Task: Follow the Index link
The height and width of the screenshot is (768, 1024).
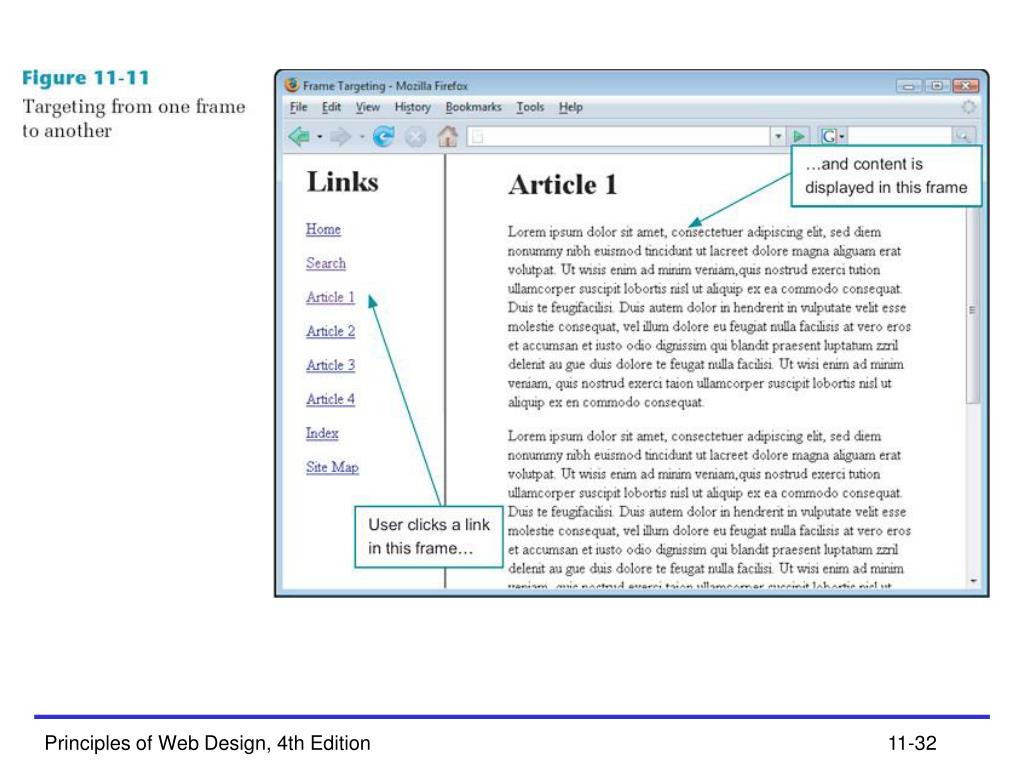Action: [x=322, y=433]
